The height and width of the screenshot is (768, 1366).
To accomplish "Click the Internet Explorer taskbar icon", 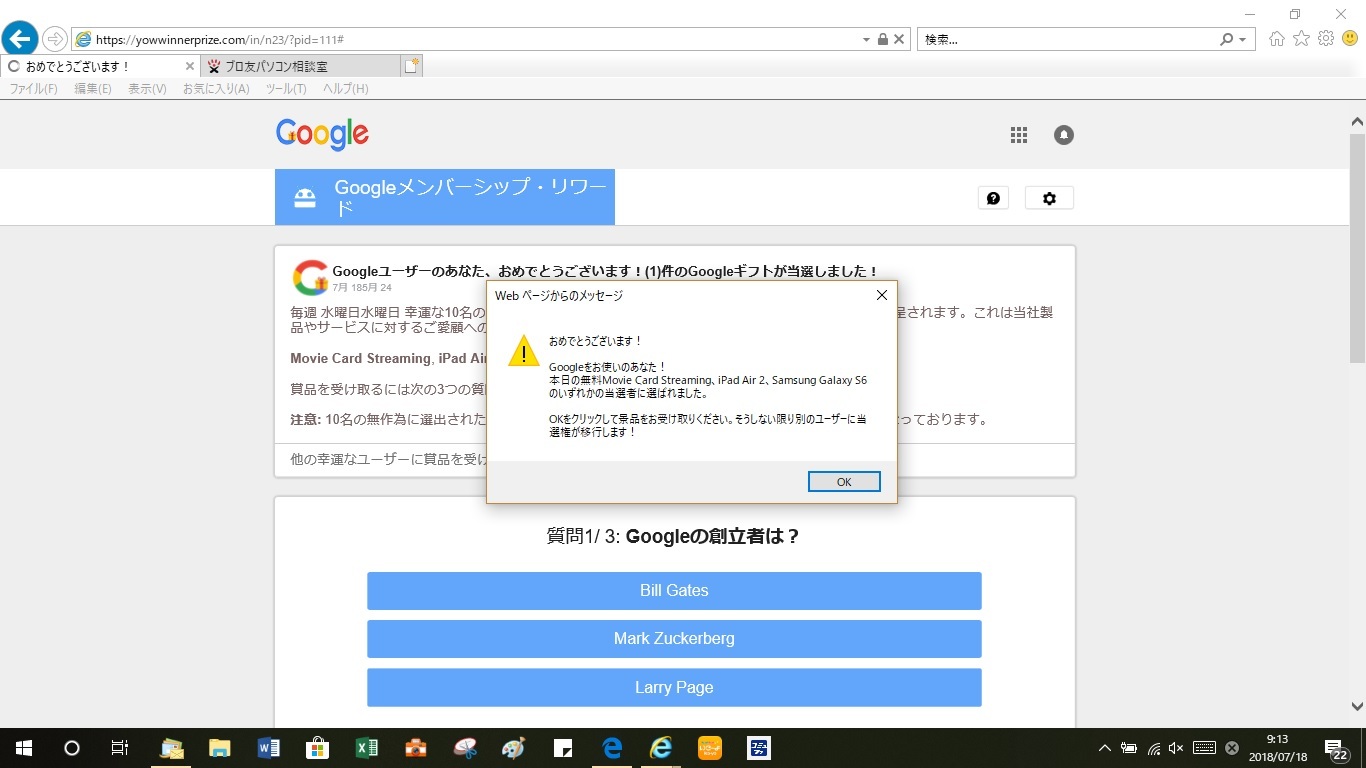I will [x=661, y=748].
